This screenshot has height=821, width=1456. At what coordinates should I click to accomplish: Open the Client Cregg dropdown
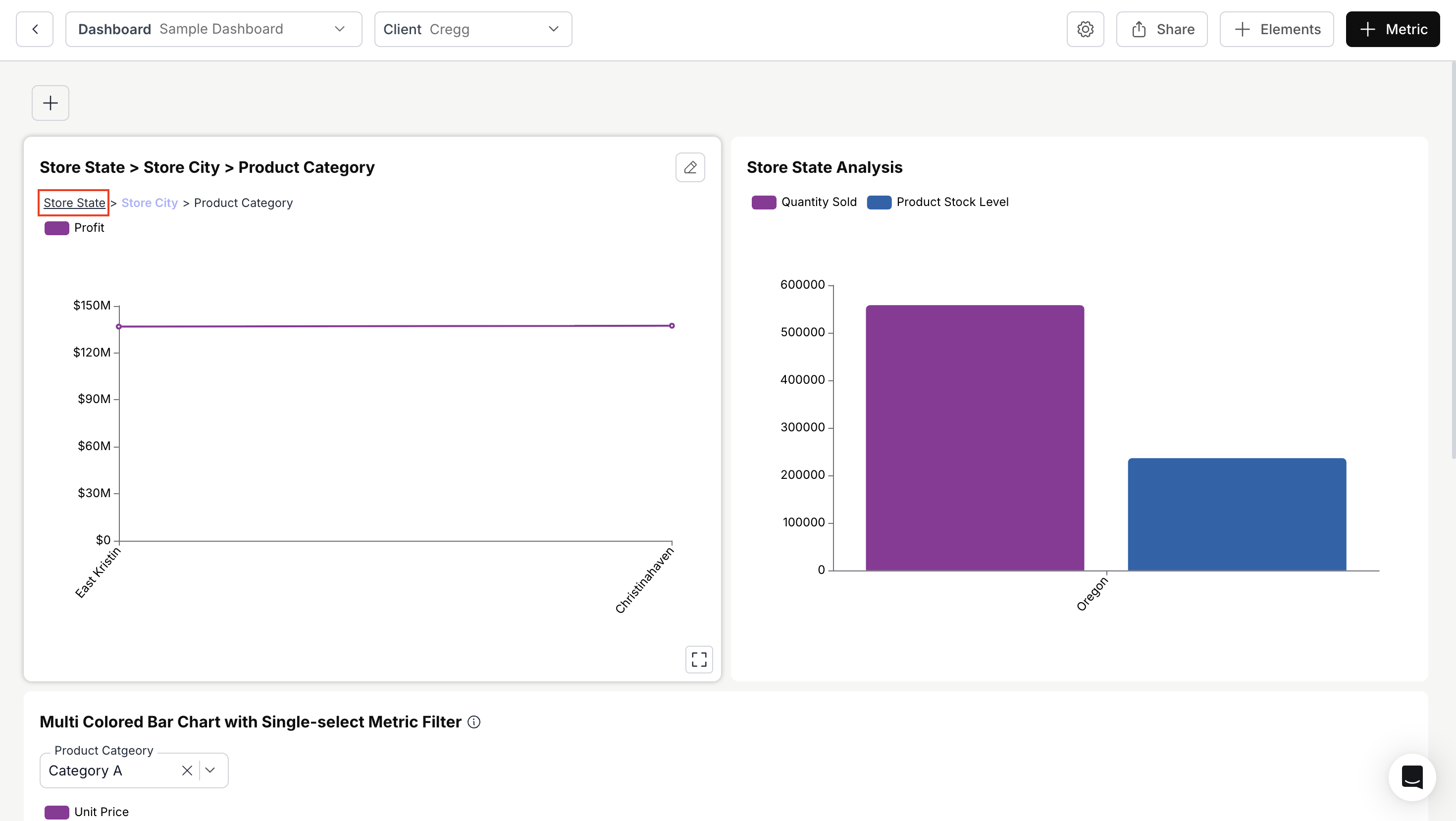pos(472,29)
